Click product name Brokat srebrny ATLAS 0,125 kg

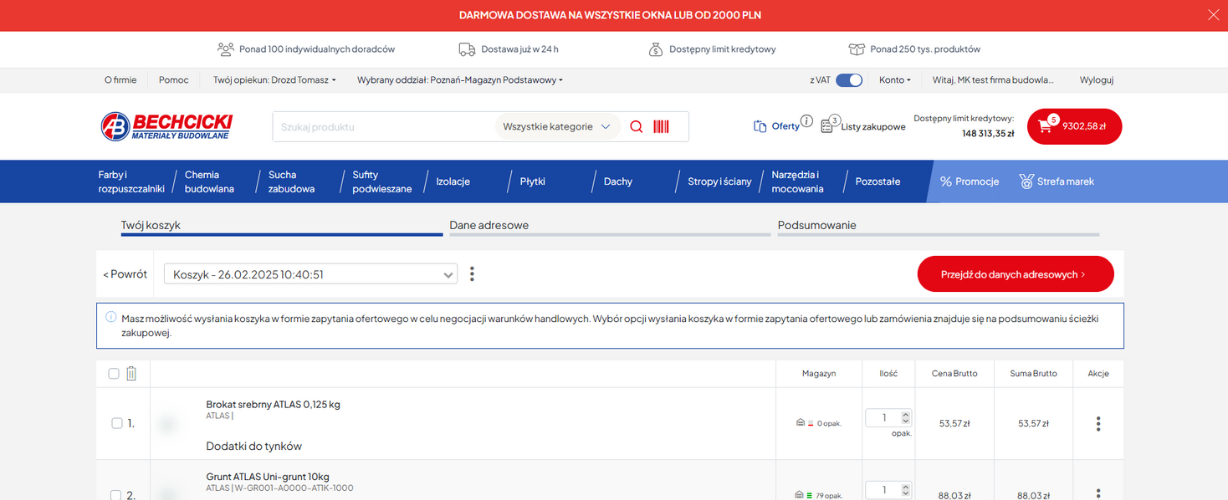point(273,404)
